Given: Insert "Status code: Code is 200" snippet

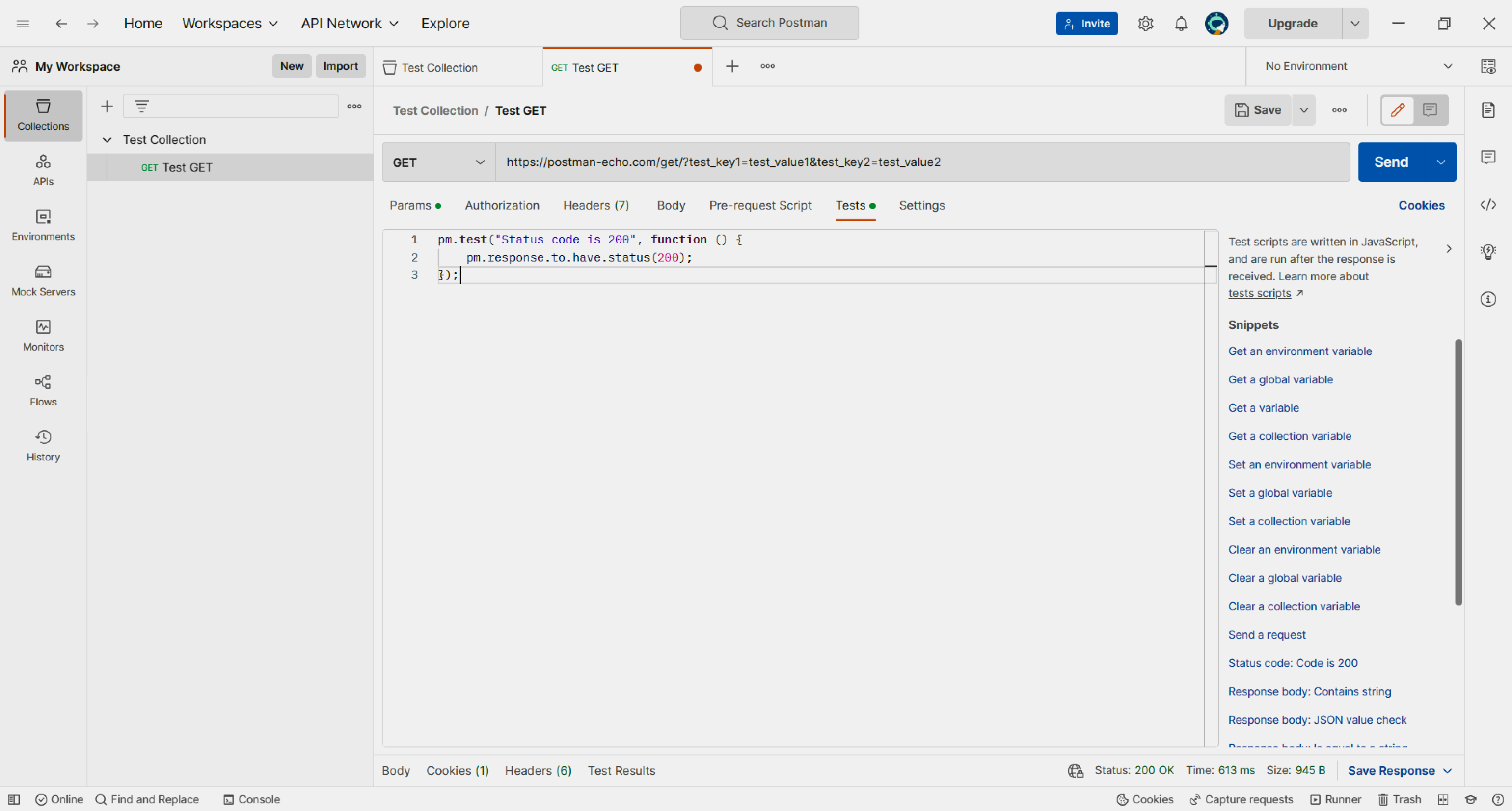Looking at the screenshot, I should pos(1293,663).
